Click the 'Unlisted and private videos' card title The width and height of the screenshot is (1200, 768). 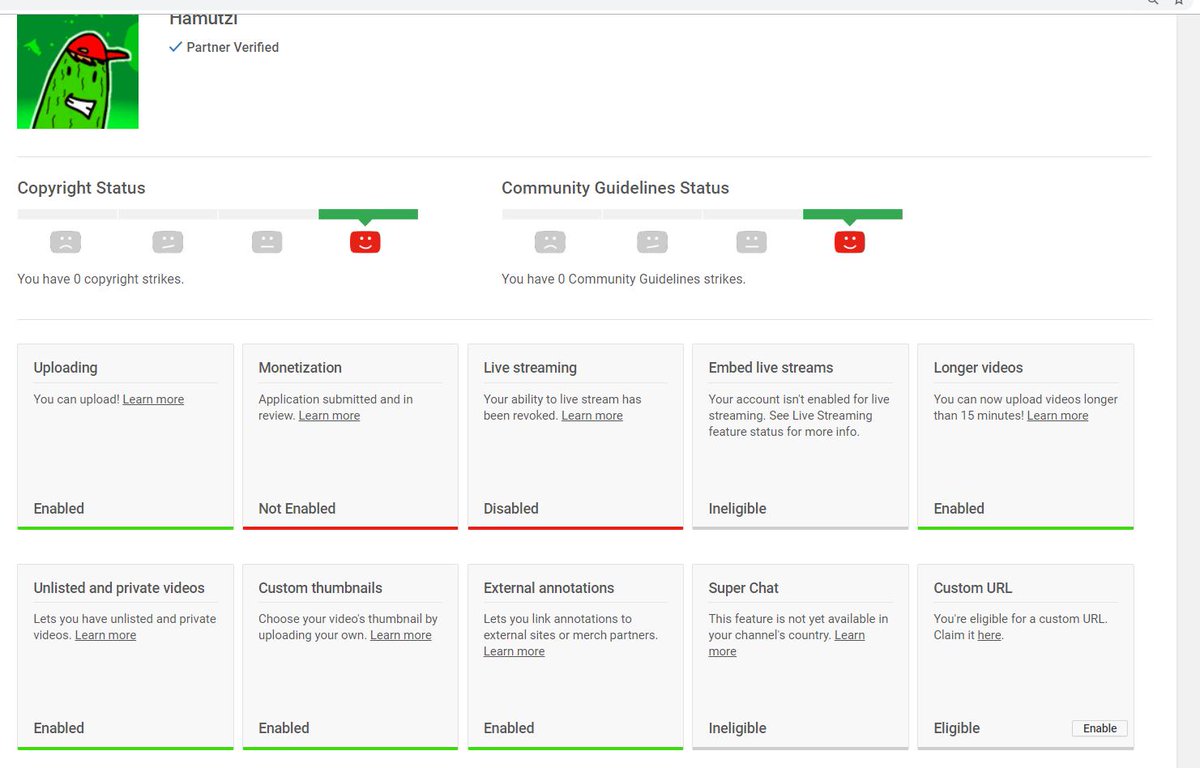[x=119, y=588]
